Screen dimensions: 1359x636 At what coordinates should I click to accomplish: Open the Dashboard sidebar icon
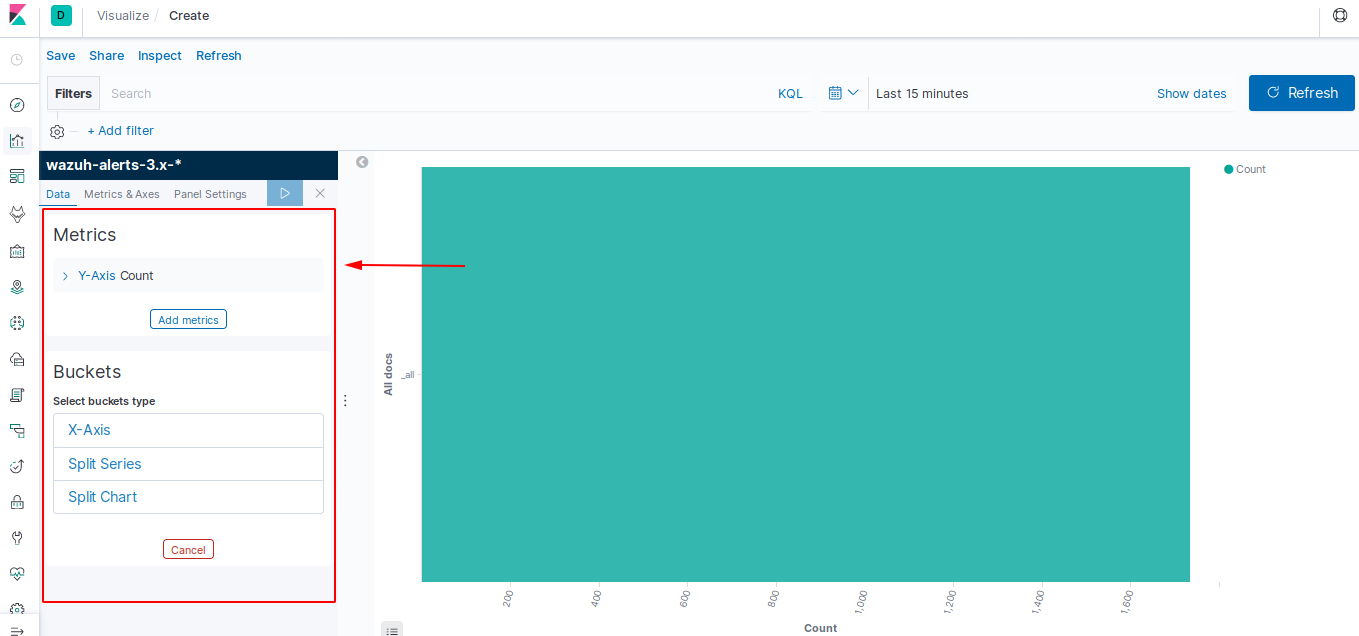17,177
